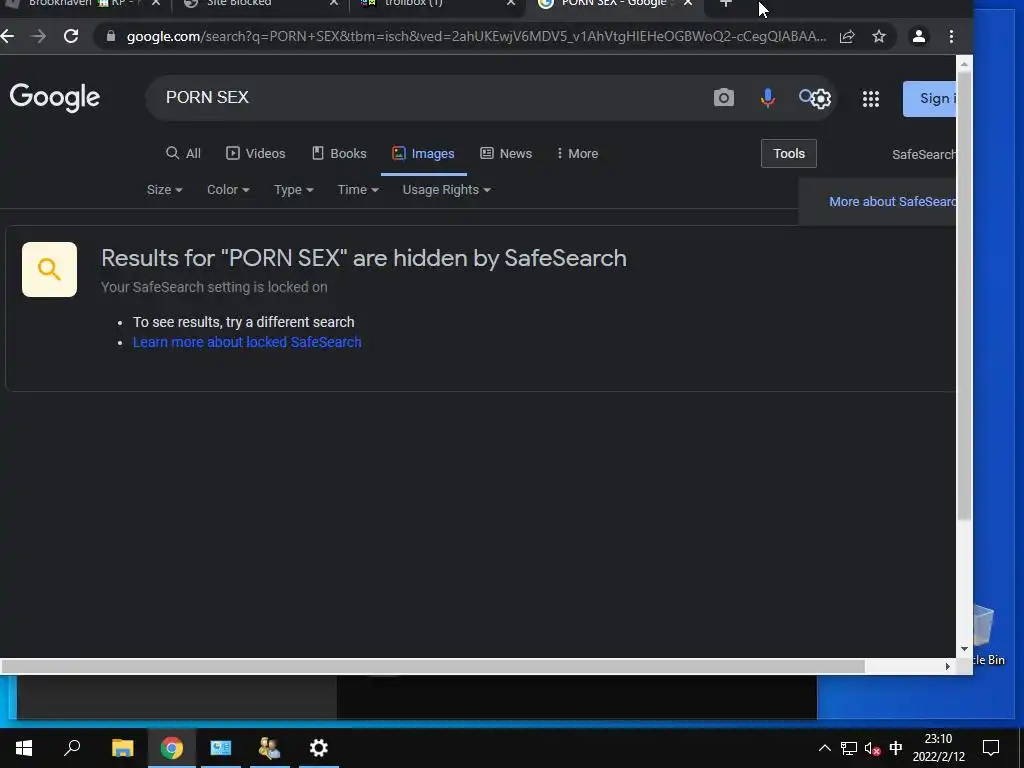Click the Google logo
The width and height of the screenshot is (1024, 768).
coord(55,98)
